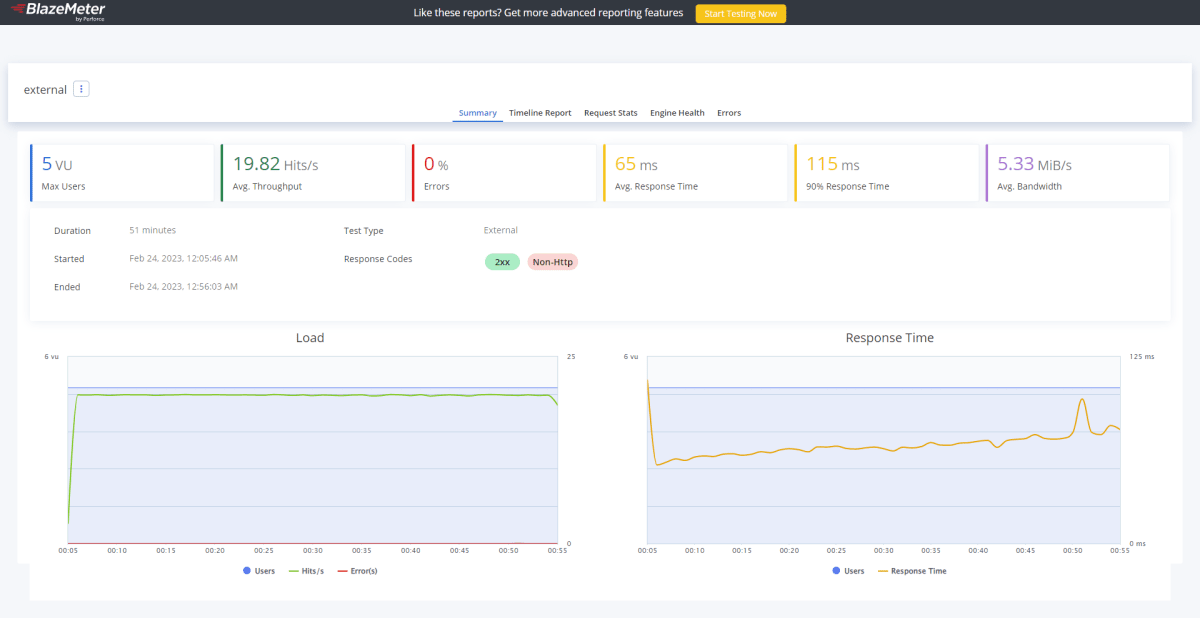Click the Non-Http response code badge
The image size is (1200, 618).
pos(553,262)
